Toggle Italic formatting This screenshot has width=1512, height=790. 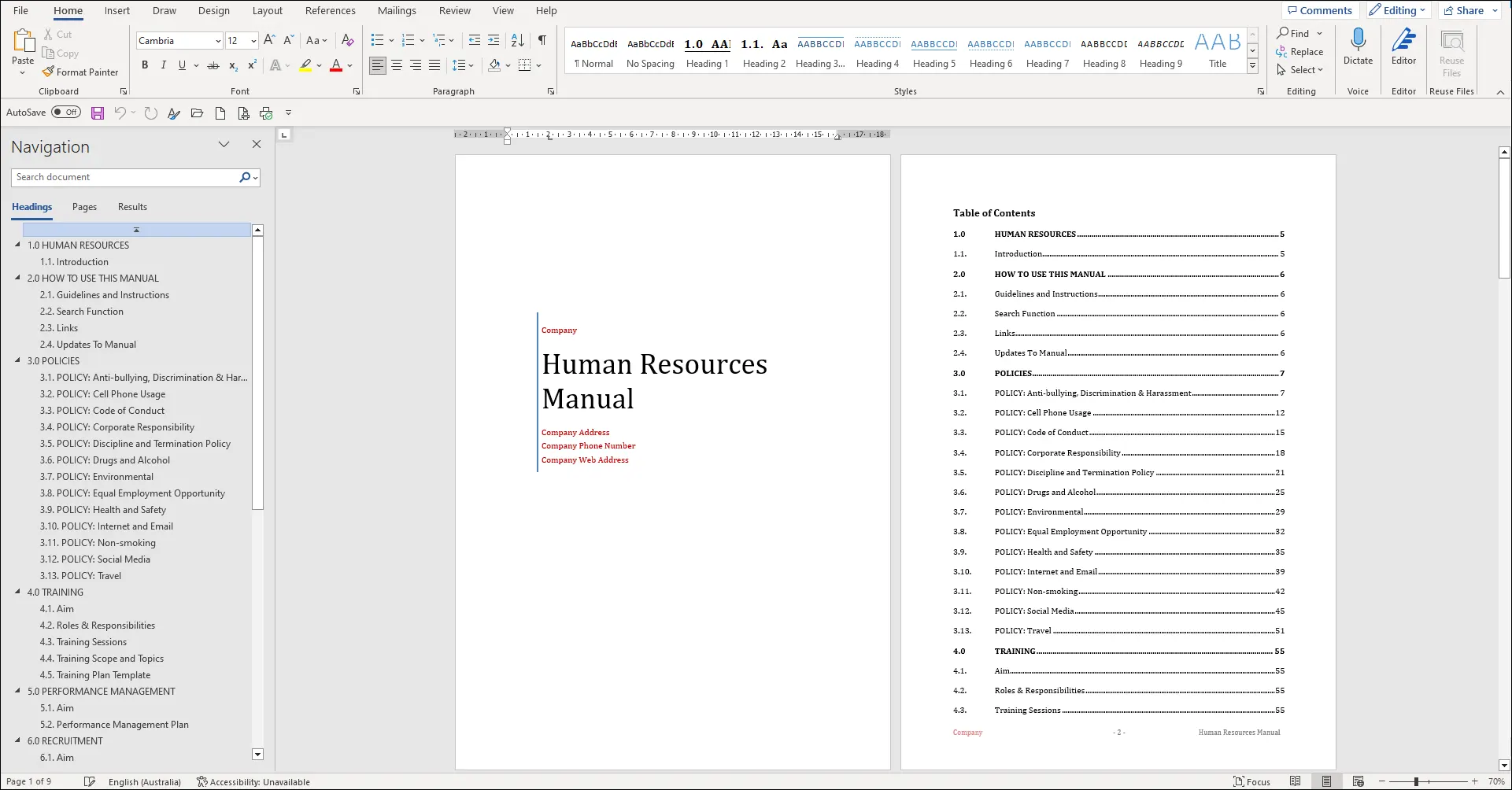[163, 65]
